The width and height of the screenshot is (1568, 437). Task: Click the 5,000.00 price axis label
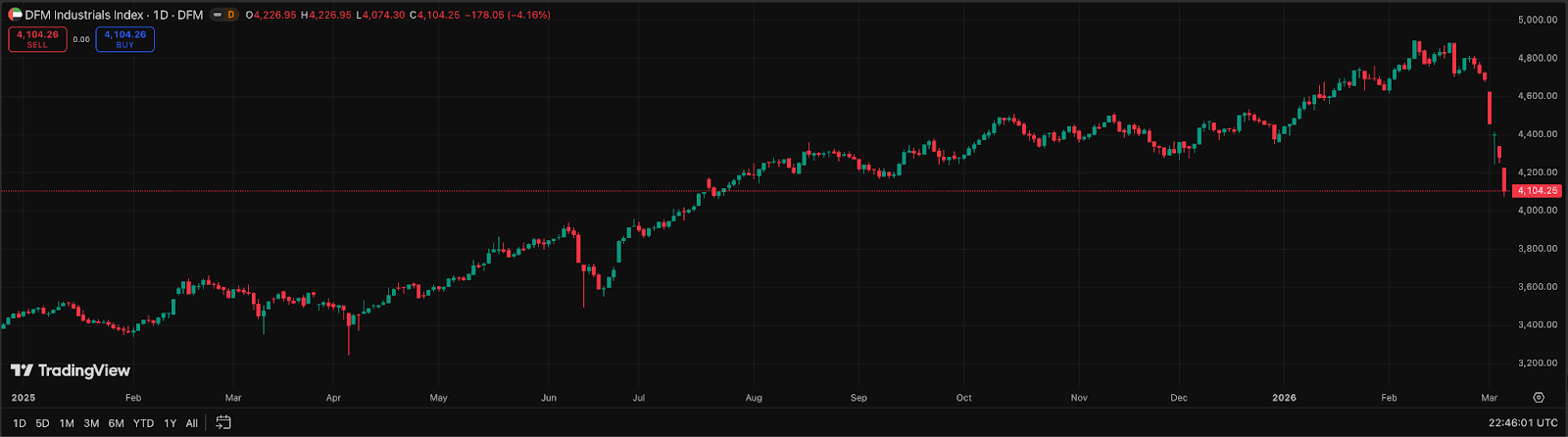1537,20
